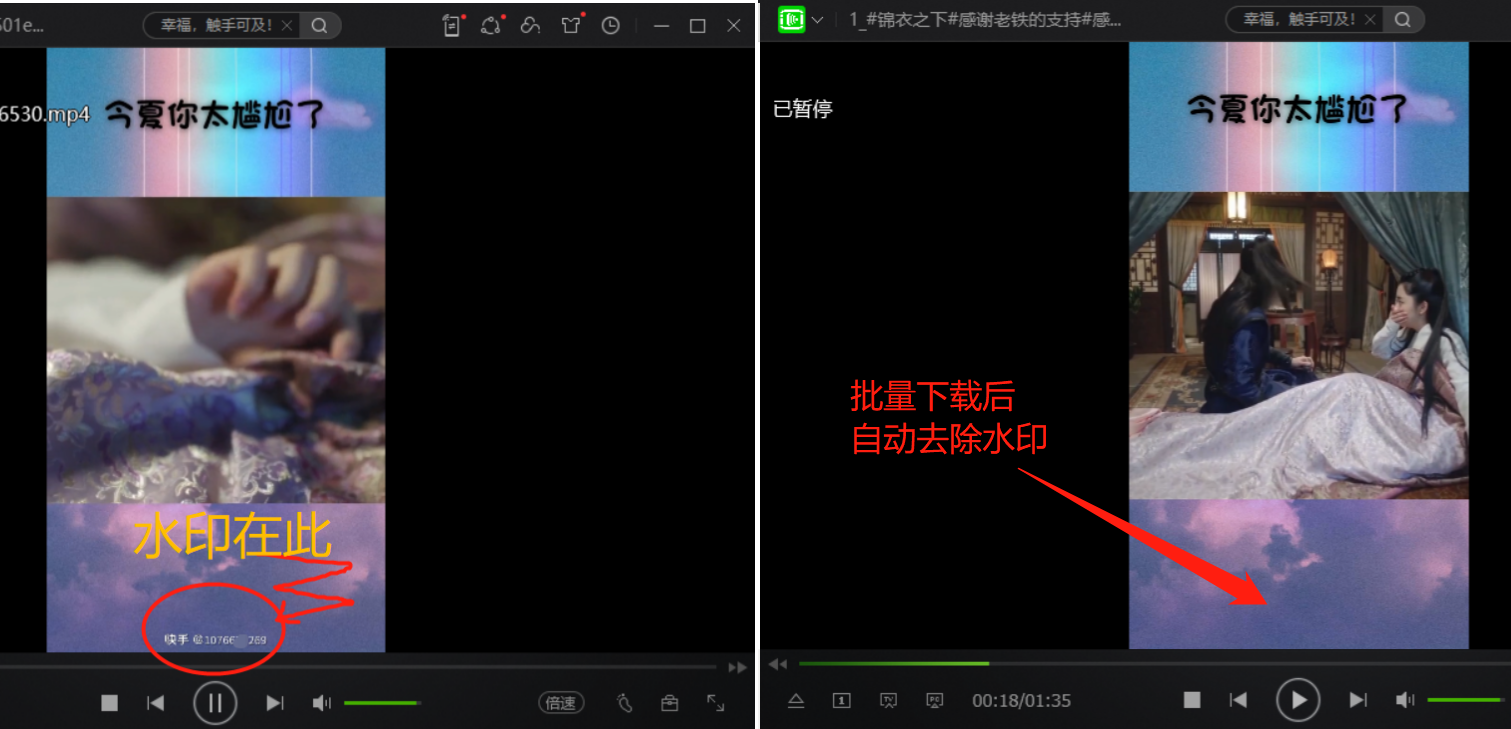Click the seek bar in the left player
Image resolution: width=1511 pixels, height=729 pixels.
pyautogui.click(x=358, y=666)
